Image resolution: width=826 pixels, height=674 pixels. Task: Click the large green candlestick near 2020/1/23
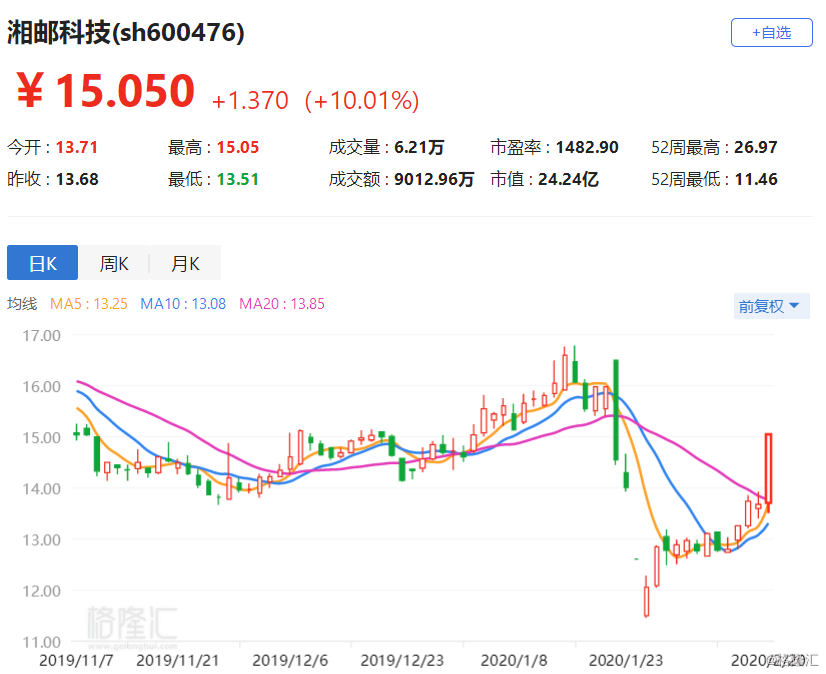[x=615, y=410]
